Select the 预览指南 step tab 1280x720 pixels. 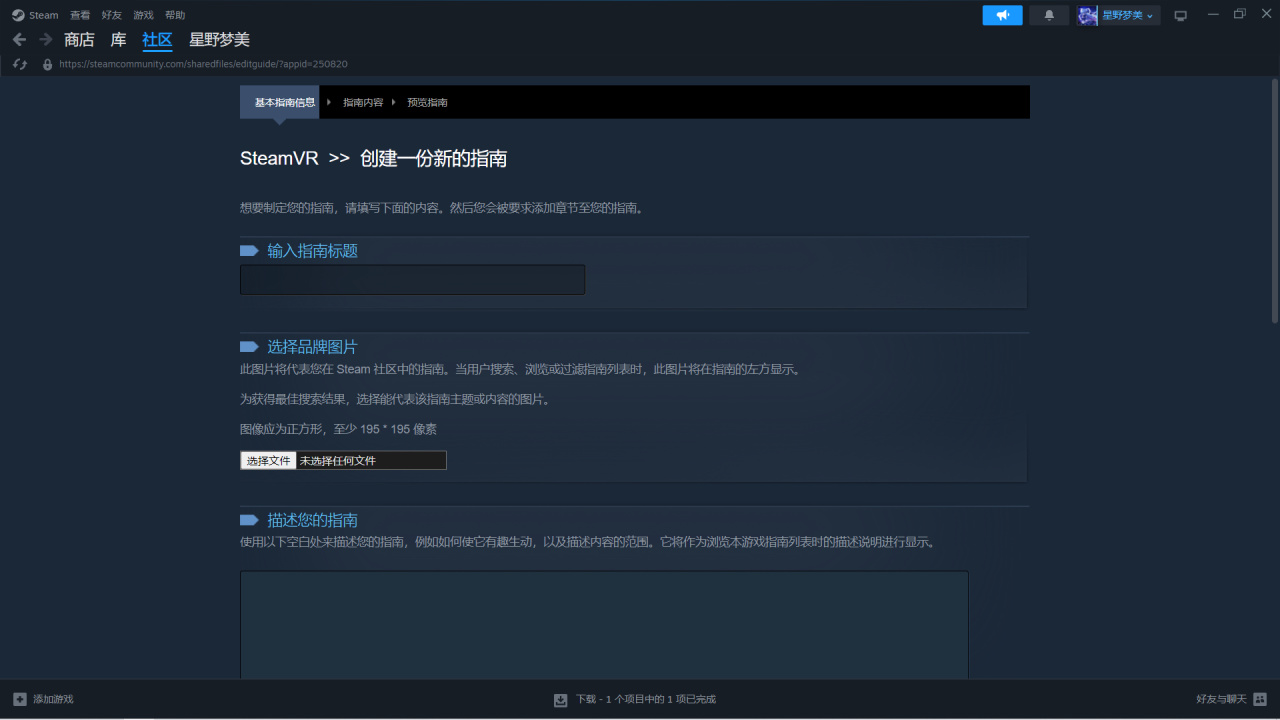tap(427, 102)
